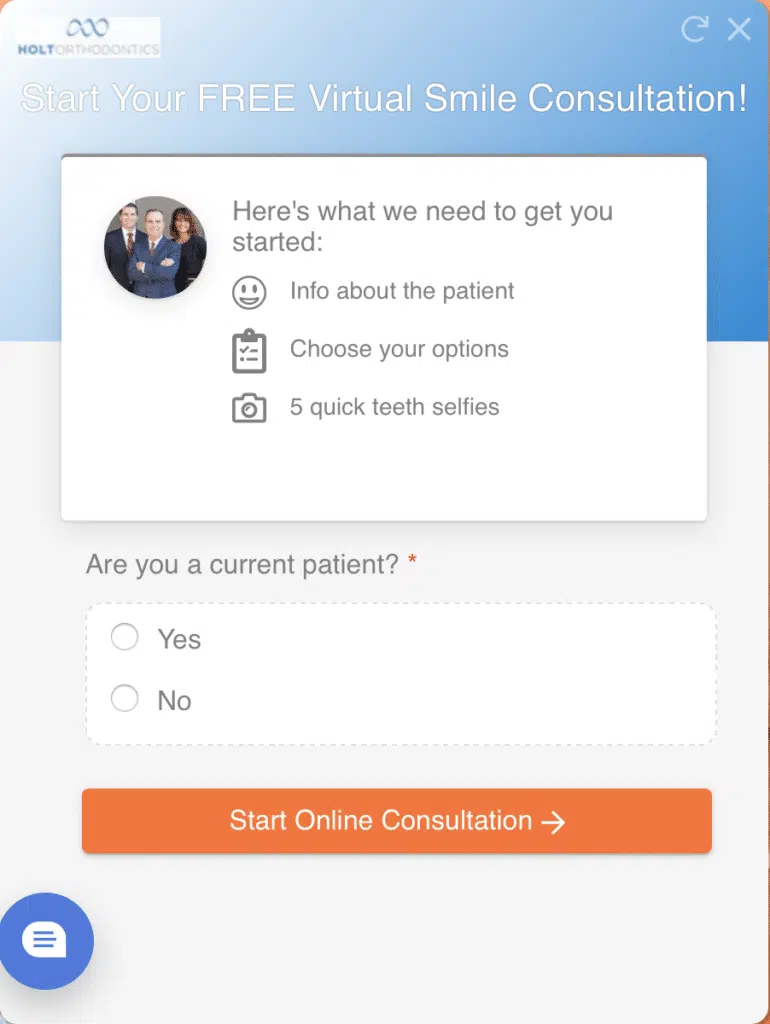Click the arrow on the orange button
The width and height of the screenshot is (770, 1024).
[553, 822]
